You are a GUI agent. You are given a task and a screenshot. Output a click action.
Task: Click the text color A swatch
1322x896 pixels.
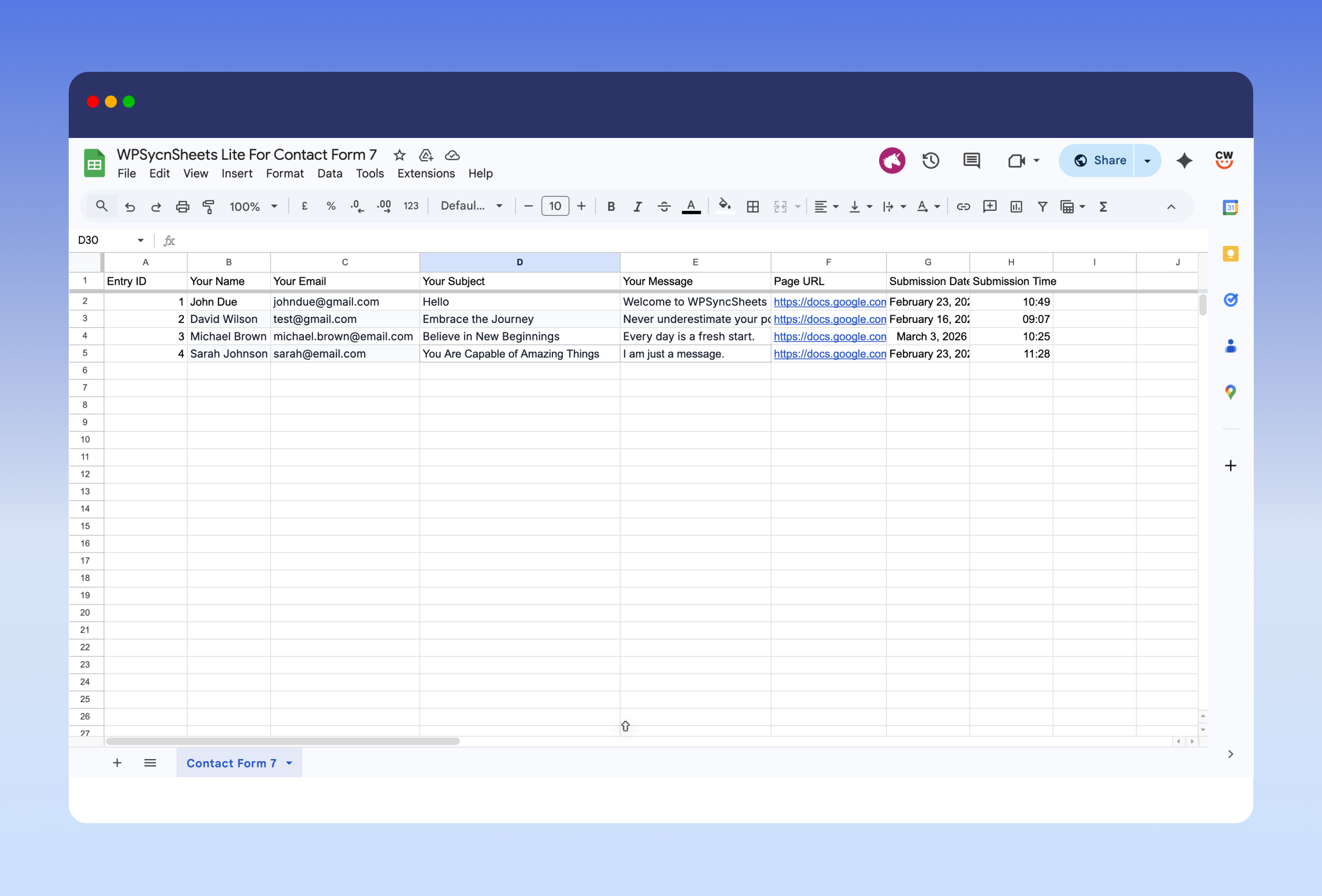(x=690, y=207)
